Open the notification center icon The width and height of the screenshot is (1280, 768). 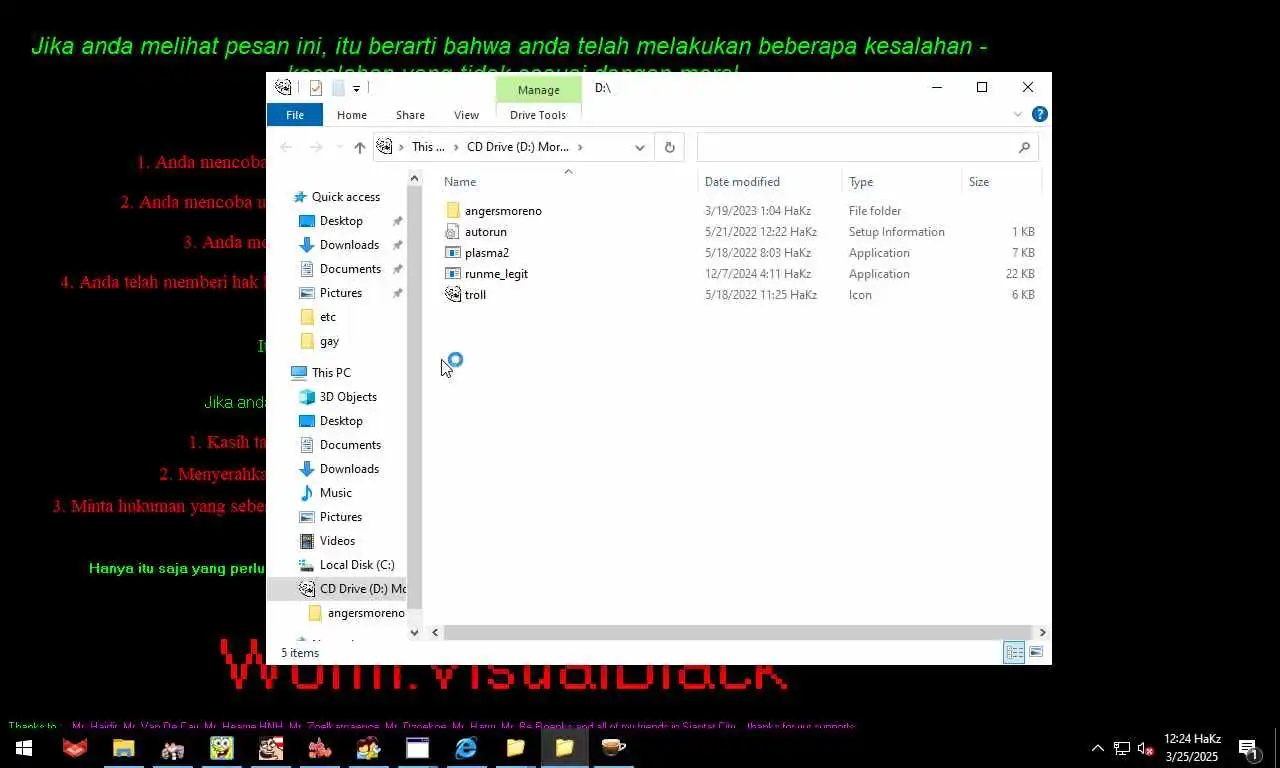(1249, 748)
